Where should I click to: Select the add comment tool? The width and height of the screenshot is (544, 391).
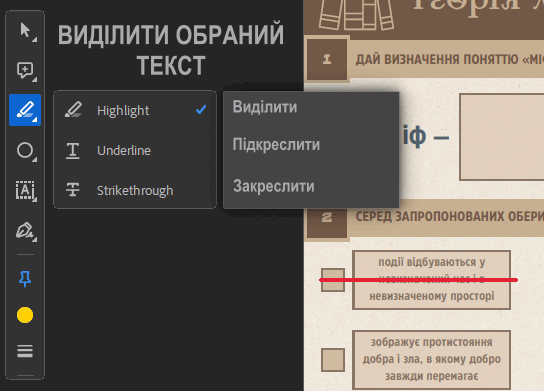click(x=25, y=70)
